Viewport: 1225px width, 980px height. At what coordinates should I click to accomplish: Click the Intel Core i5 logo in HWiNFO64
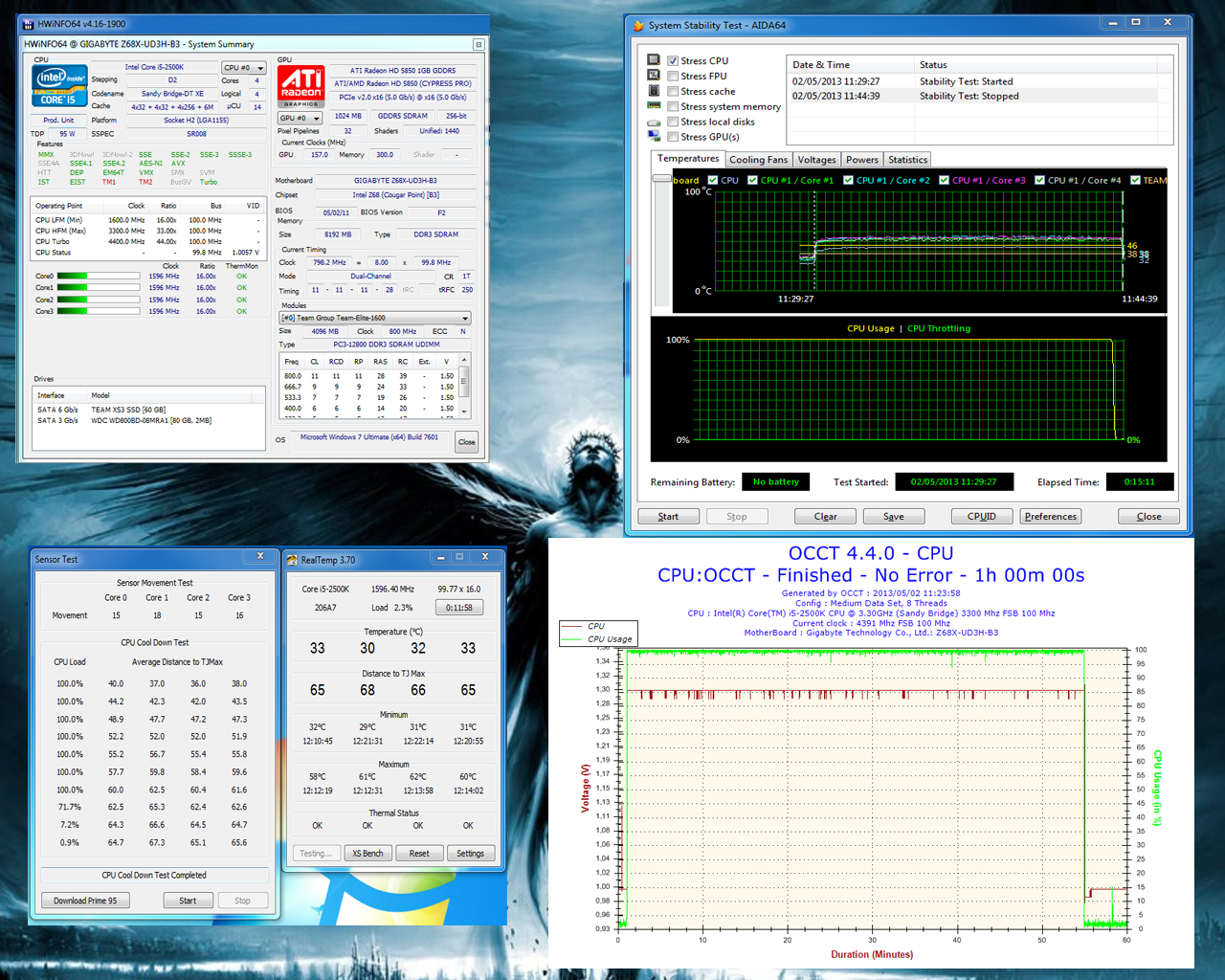click(59, 86)
